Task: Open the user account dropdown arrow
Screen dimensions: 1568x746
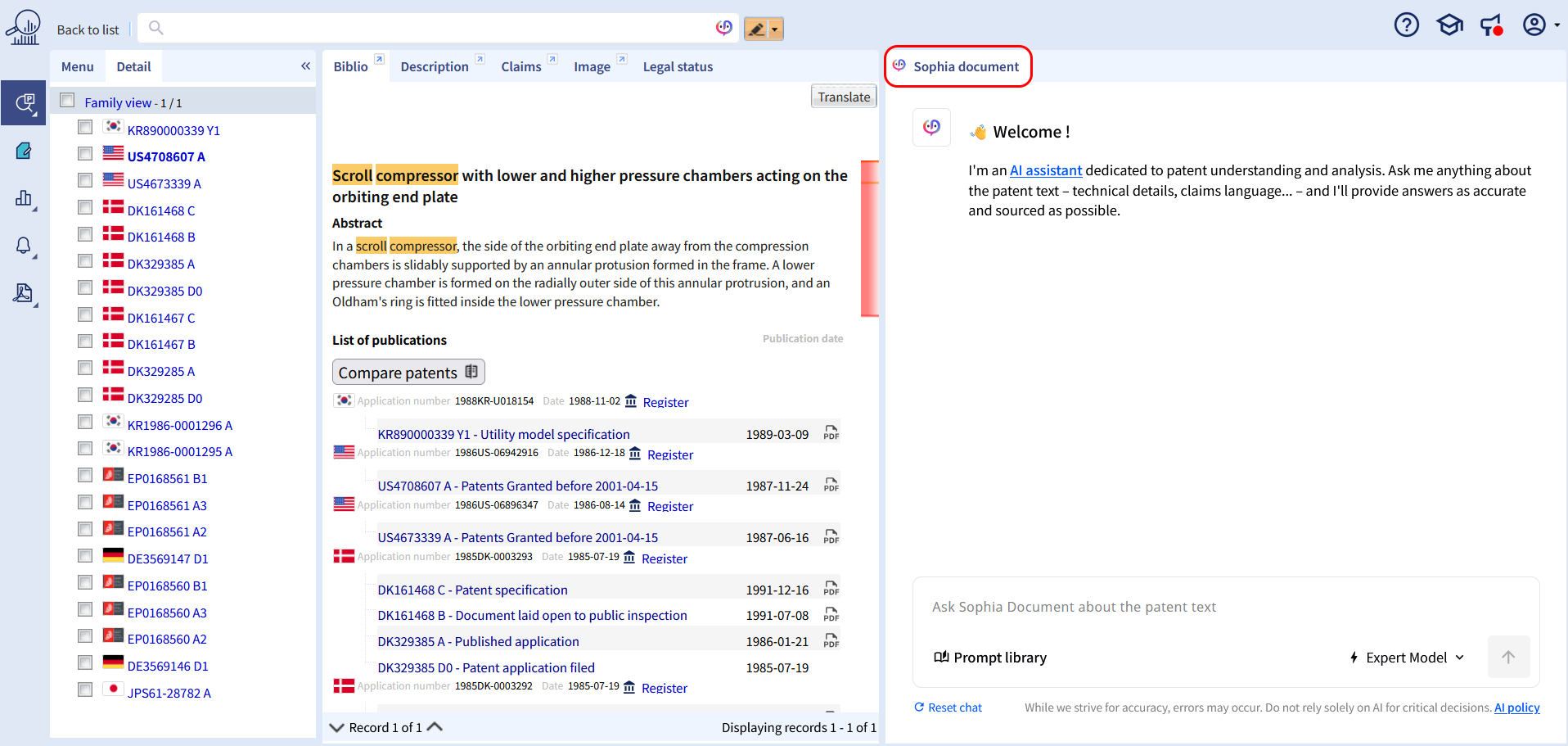Action: click(x=1556, y=25)
